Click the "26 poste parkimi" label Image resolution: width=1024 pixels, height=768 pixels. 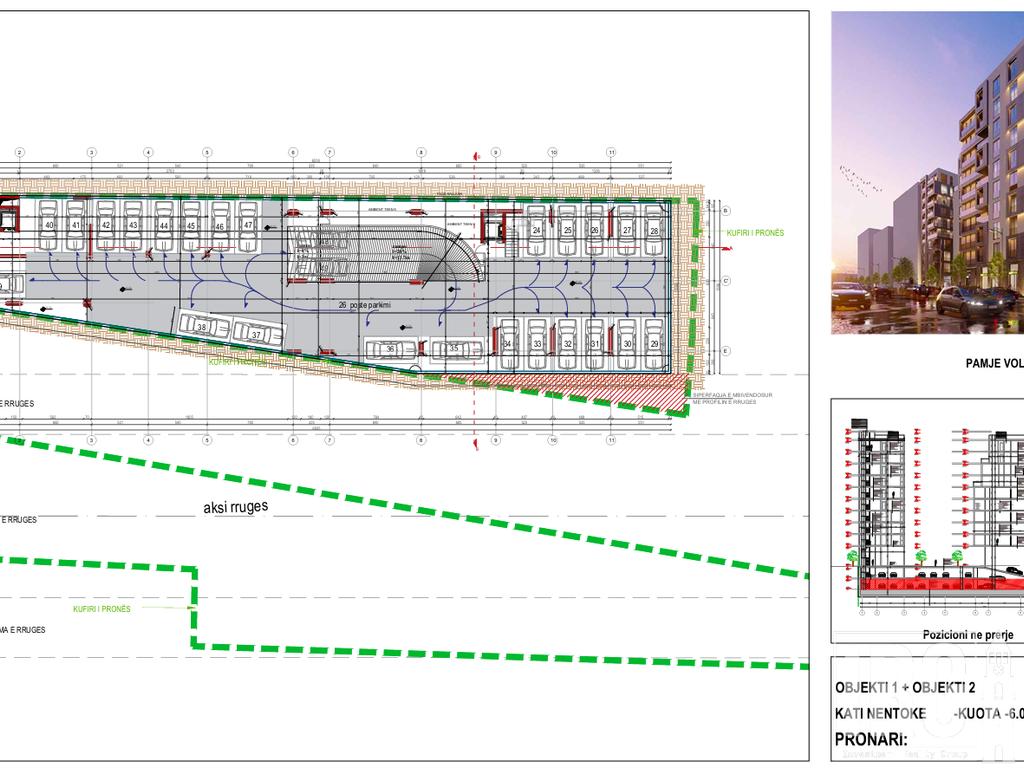[x=364, y=305]
